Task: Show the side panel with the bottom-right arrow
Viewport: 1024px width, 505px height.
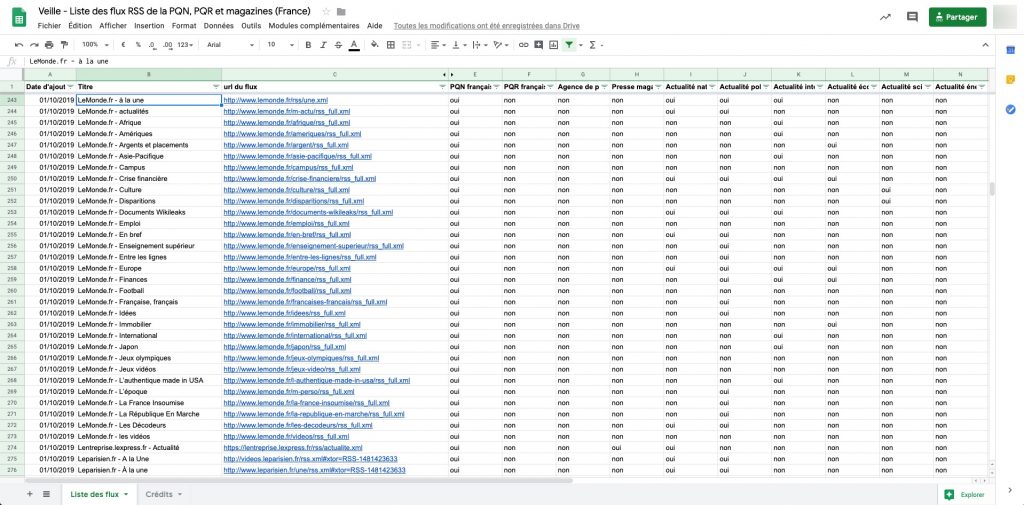Action: (1010, 490)
